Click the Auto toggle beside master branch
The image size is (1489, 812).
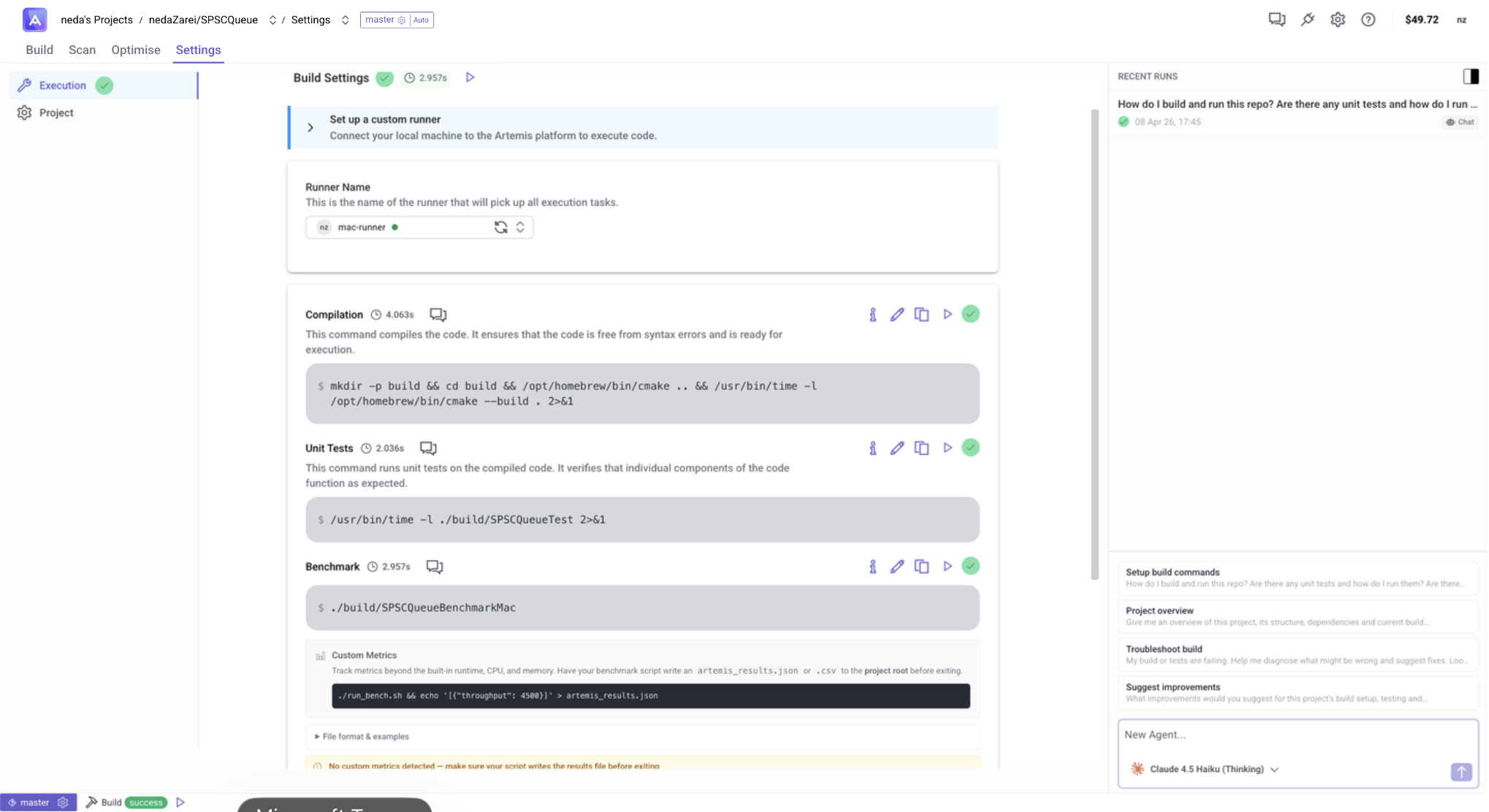point(421,20)
